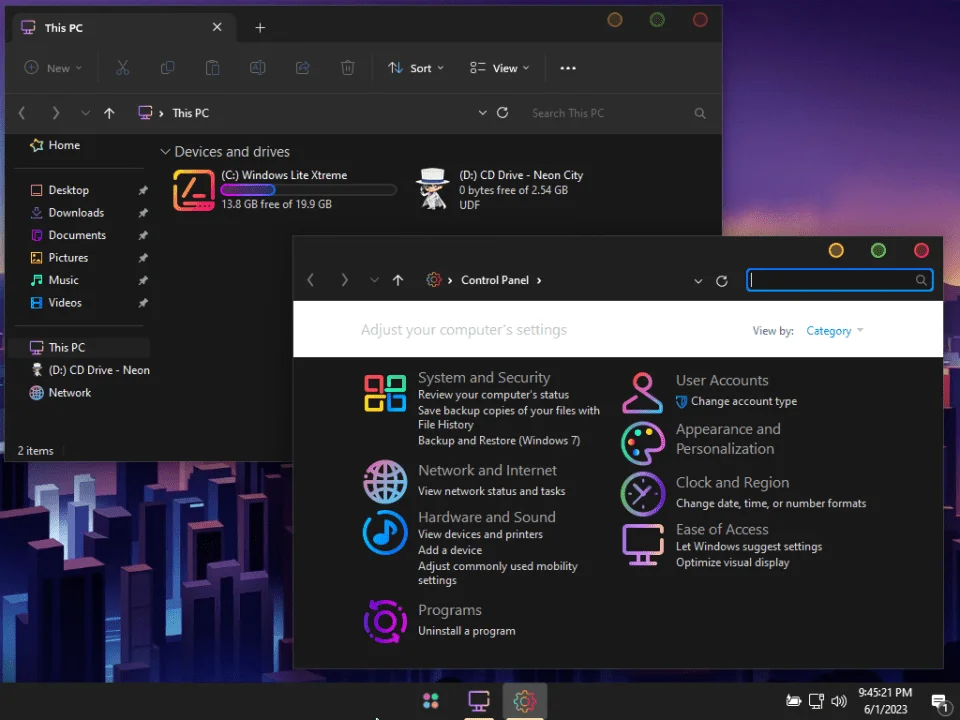Add a new File Explorer tab
Viewport: 960px width, 720px height.
point(260,28)
